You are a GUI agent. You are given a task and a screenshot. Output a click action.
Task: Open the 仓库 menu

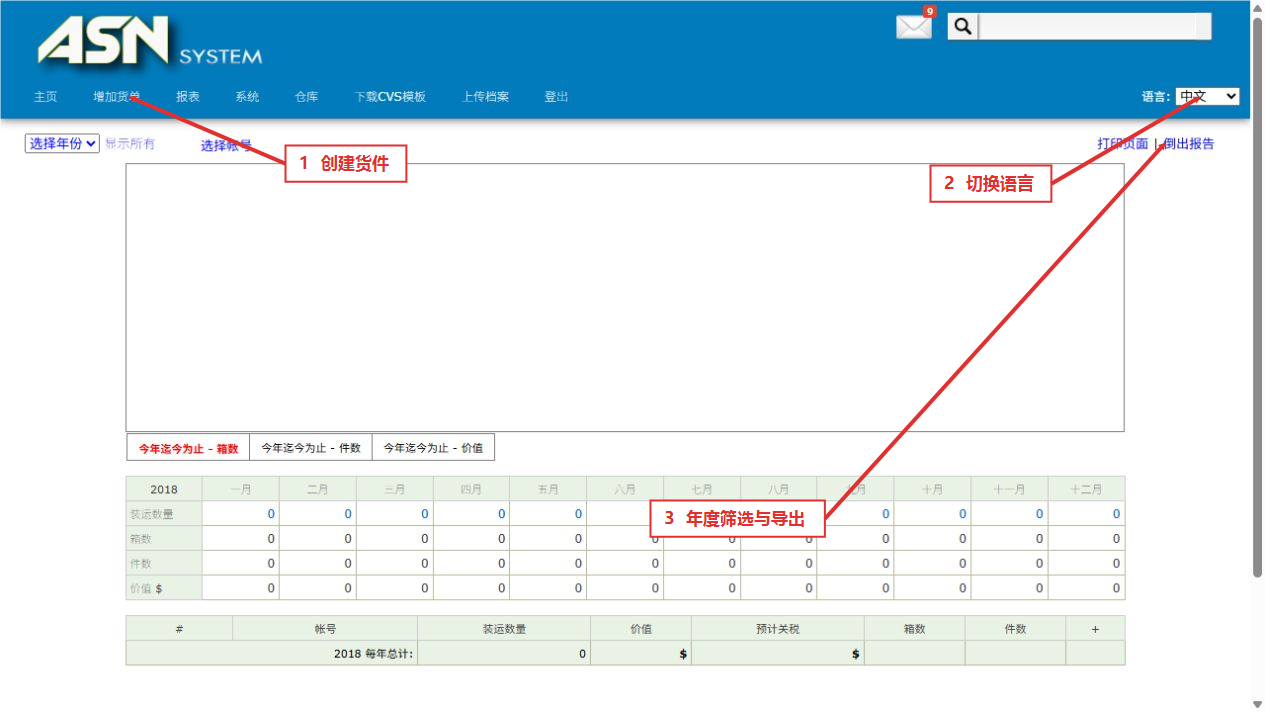tap(306, 97)
